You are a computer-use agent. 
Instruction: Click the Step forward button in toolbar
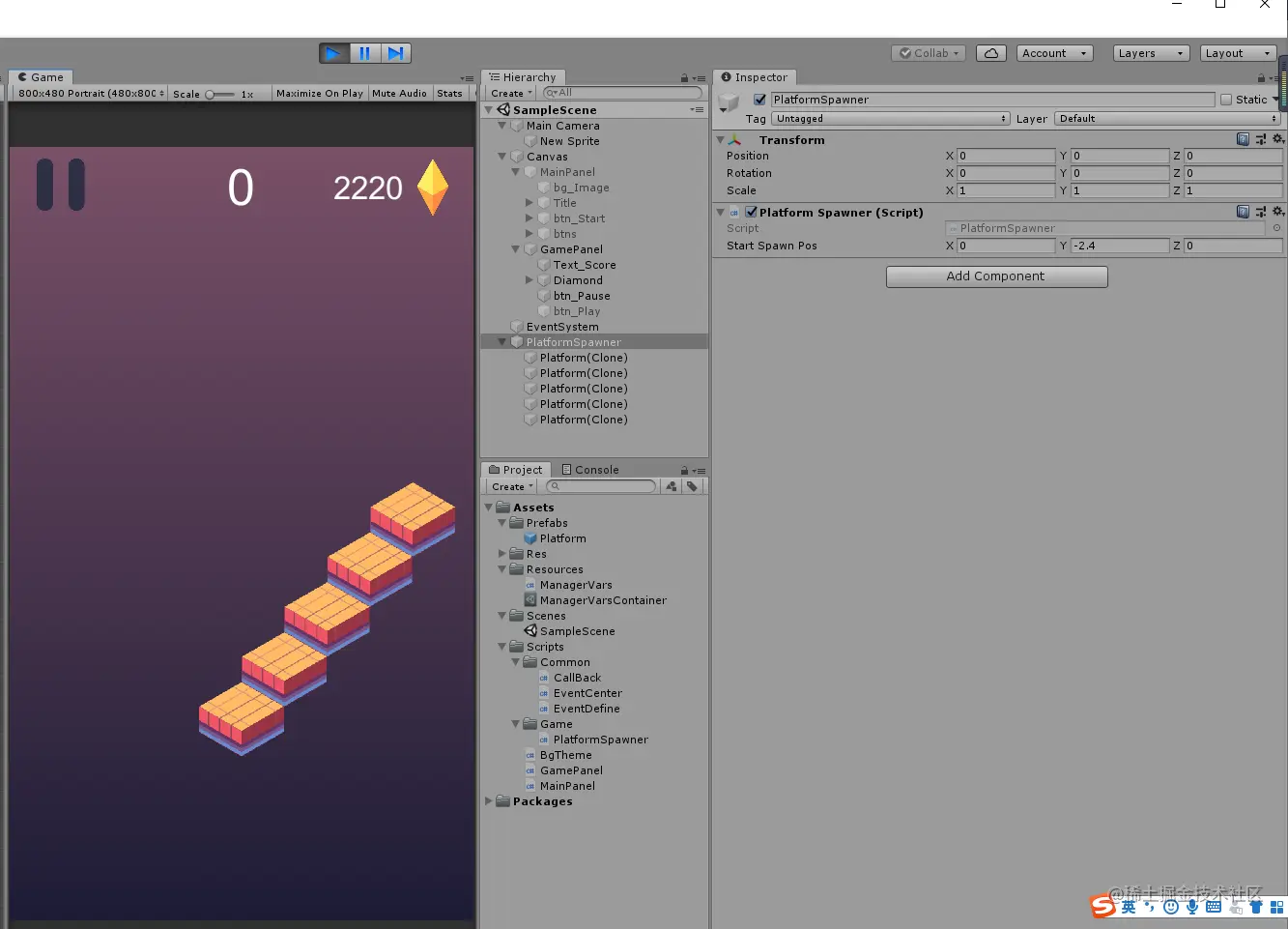point(396,53)
